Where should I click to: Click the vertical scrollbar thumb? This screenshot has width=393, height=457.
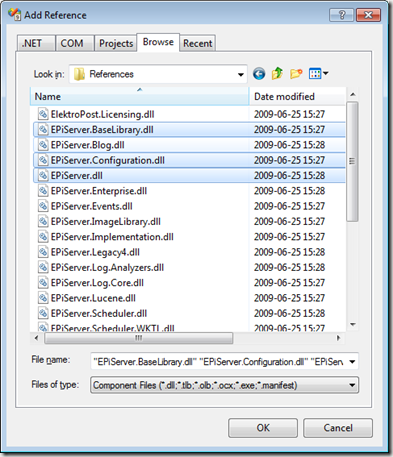coord(352,162)
